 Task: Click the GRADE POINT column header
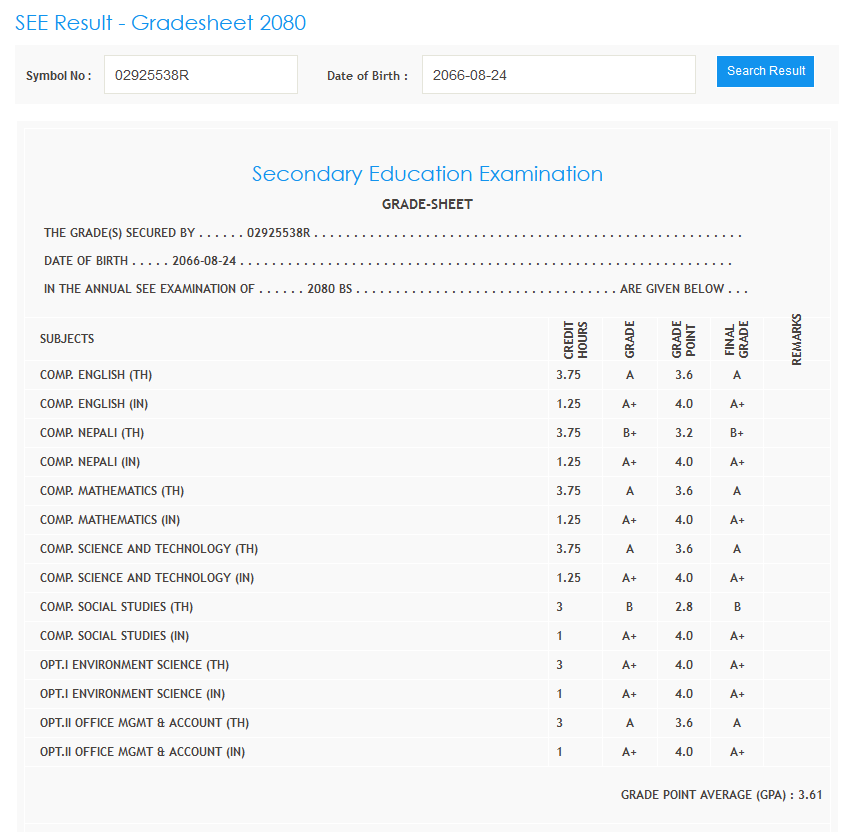pyautogui.click(x=684, y=340)
